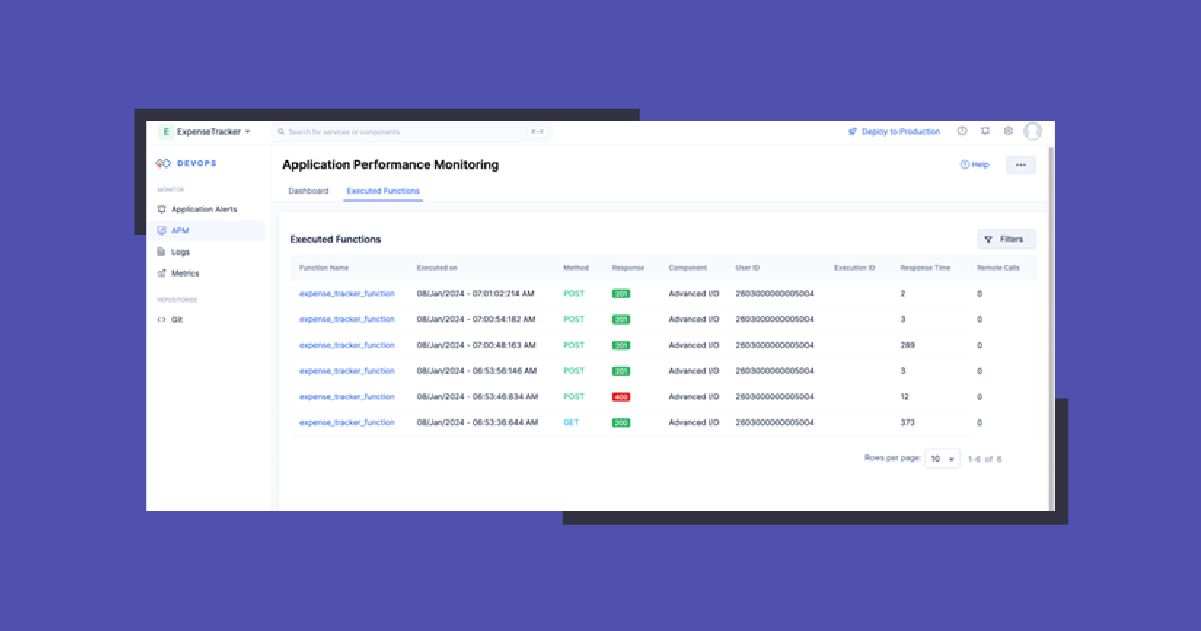Click the Function Name column header
The height and width of the screenshot is (631, 1201).
[324, 268]
